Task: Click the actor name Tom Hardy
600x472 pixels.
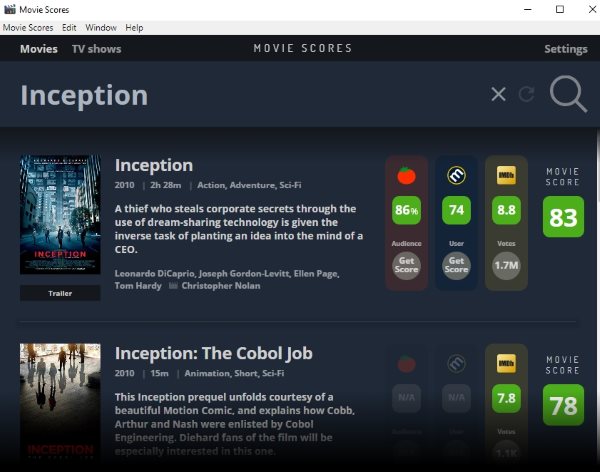Action: click(138, 286)
